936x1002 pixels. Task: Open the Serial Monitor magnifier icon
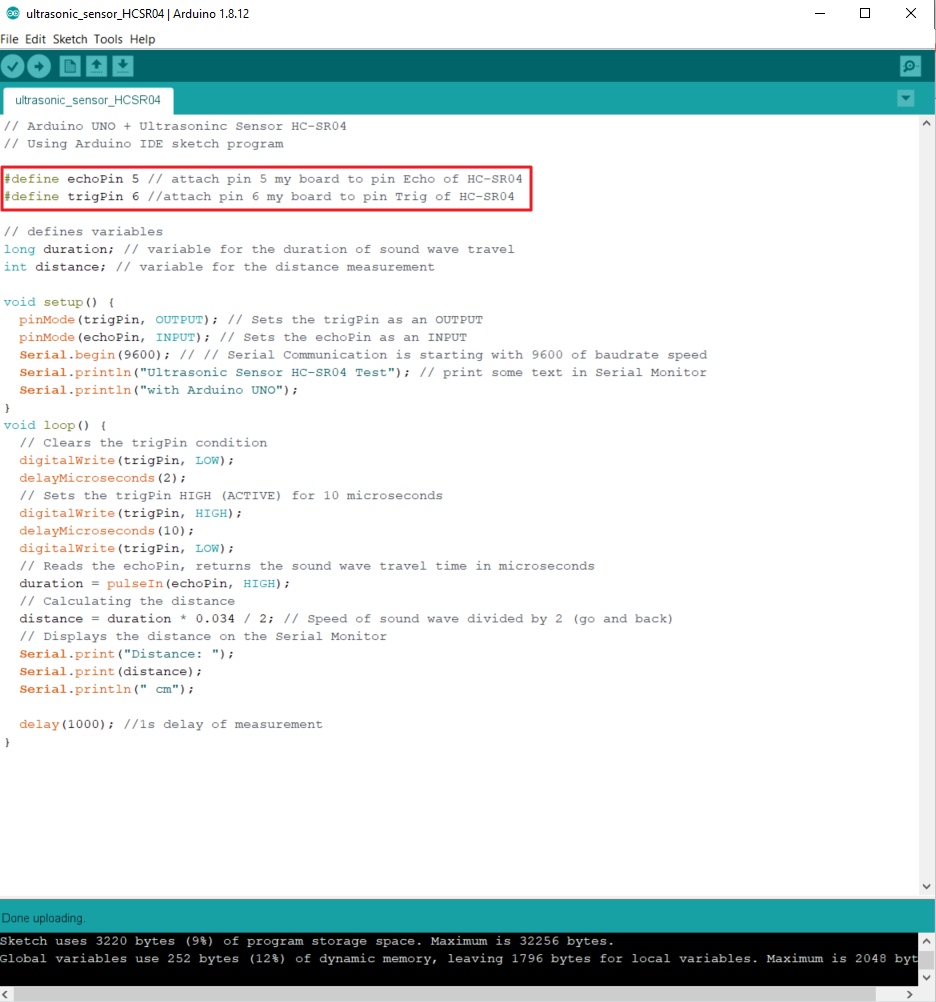click(910, 66)
